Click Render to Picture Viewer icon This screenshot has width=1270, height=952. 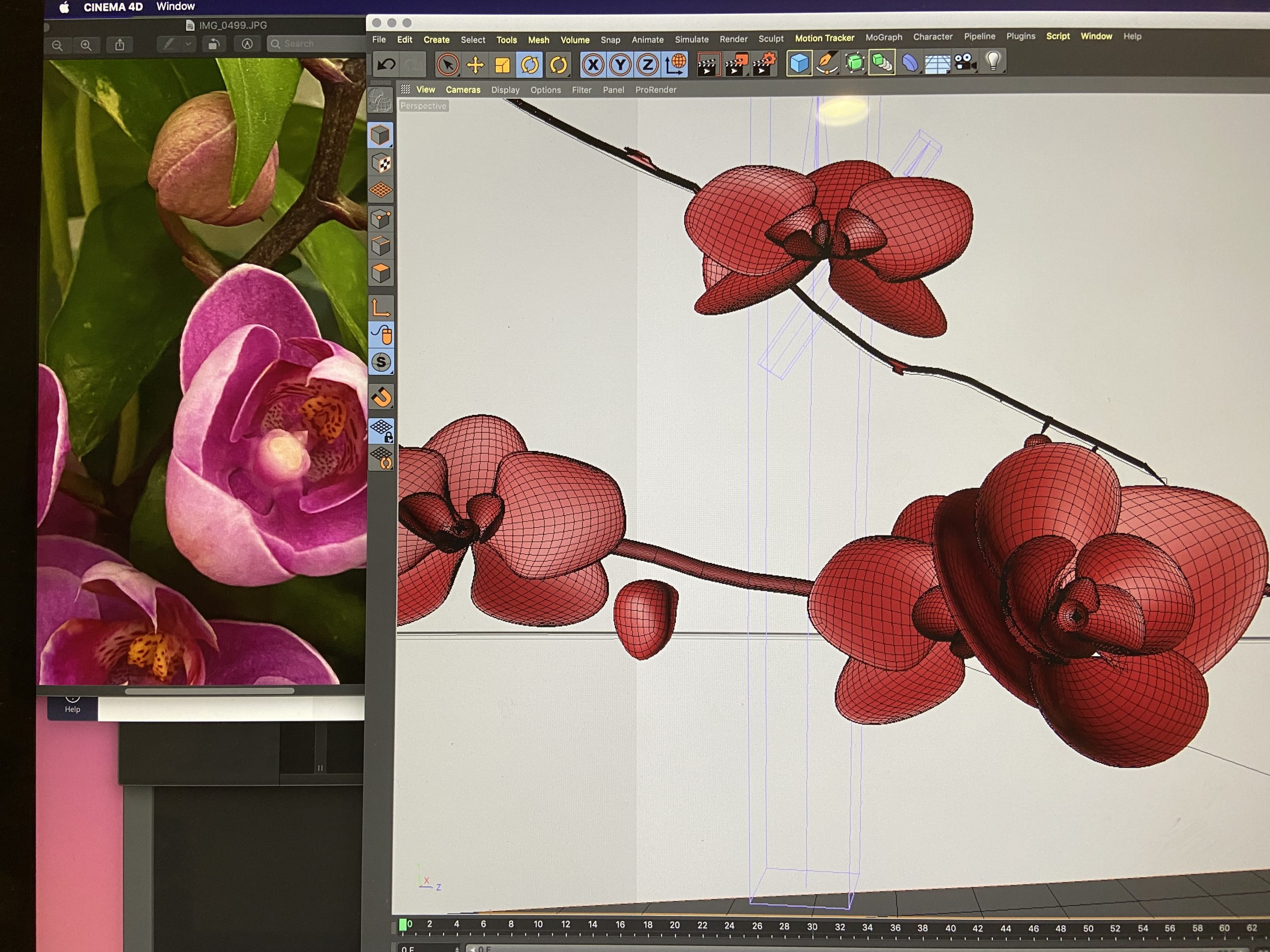click(x=736, y=64)
